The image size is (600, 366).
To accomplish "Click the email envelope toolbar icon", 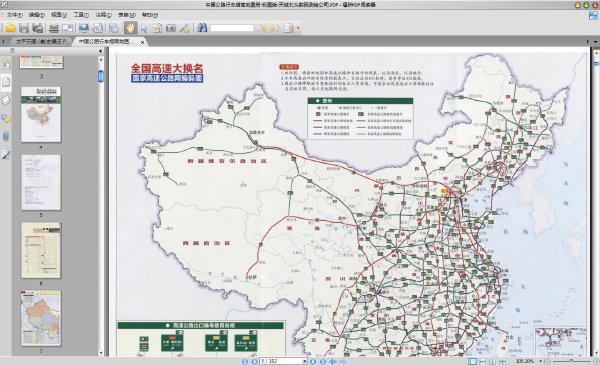I will click(x=67, y=28).
